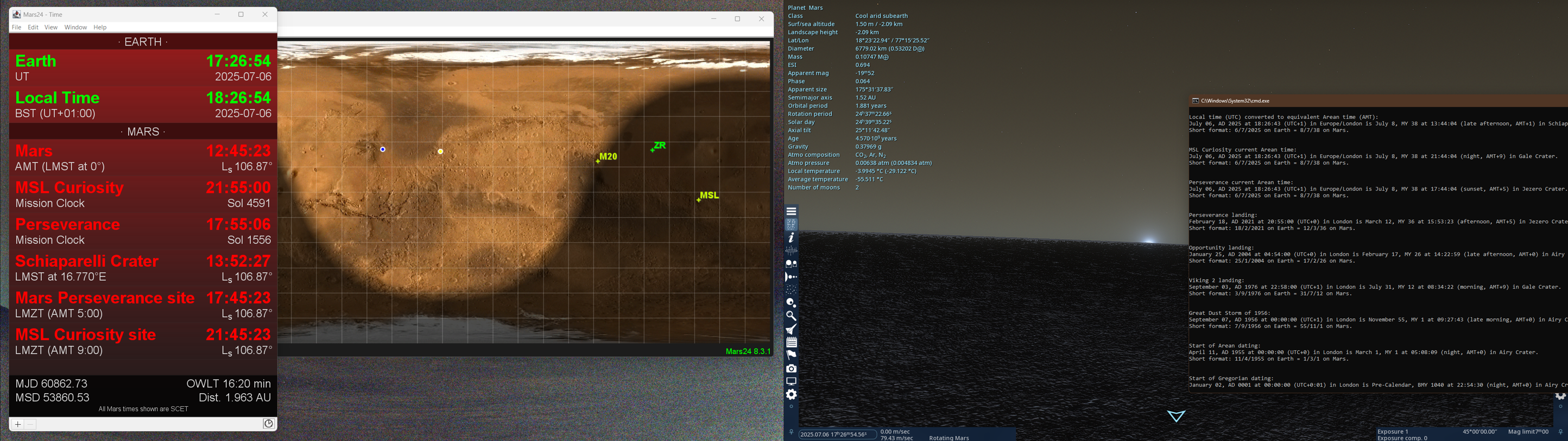Open SpaceEngine settings gear icon
The height and width of the screenshot is (441, 1568).
click(x=791, y=395)
